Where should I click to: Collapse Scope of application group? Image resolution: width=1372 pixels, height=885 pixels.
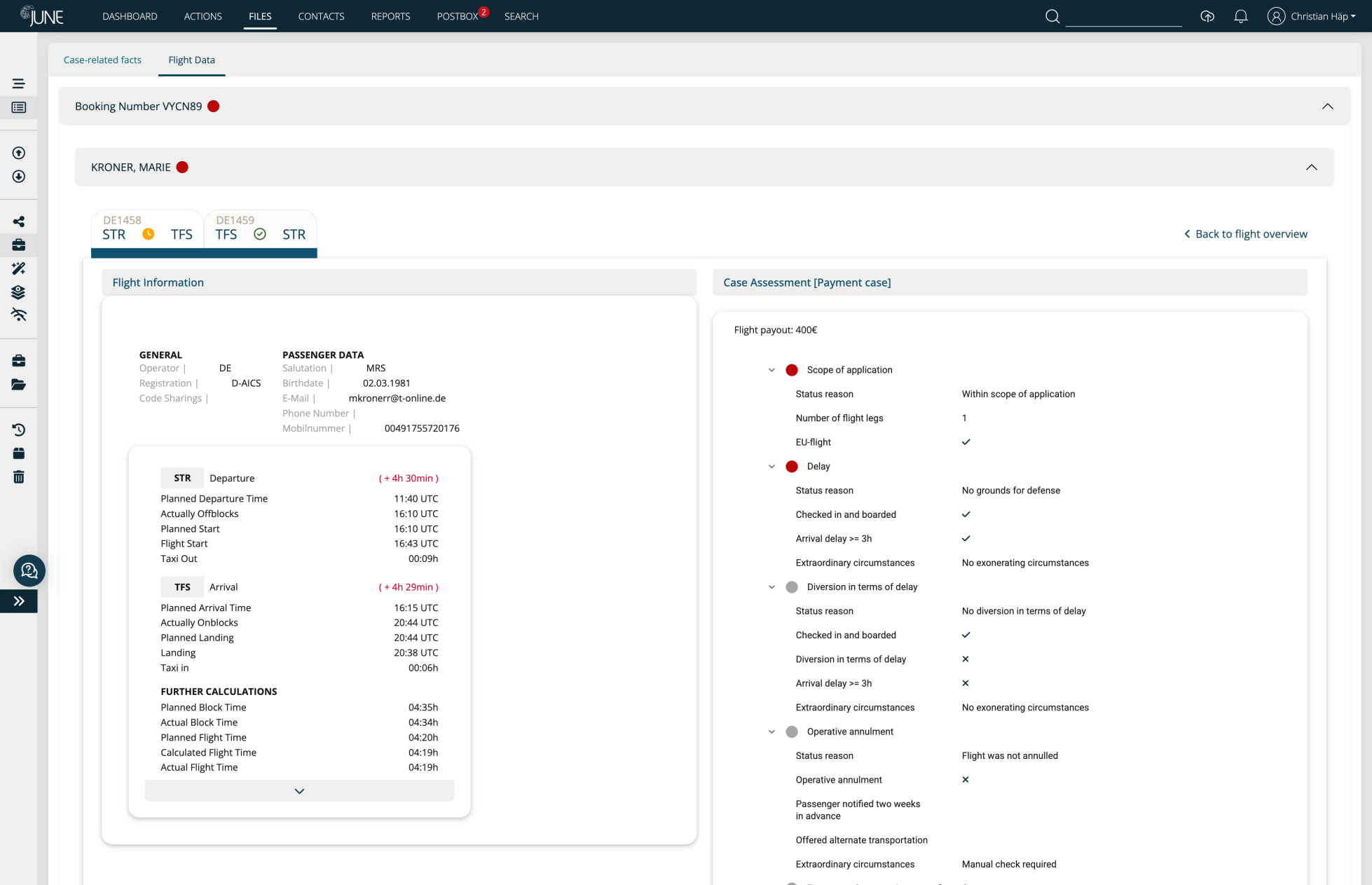click(771, 370)
